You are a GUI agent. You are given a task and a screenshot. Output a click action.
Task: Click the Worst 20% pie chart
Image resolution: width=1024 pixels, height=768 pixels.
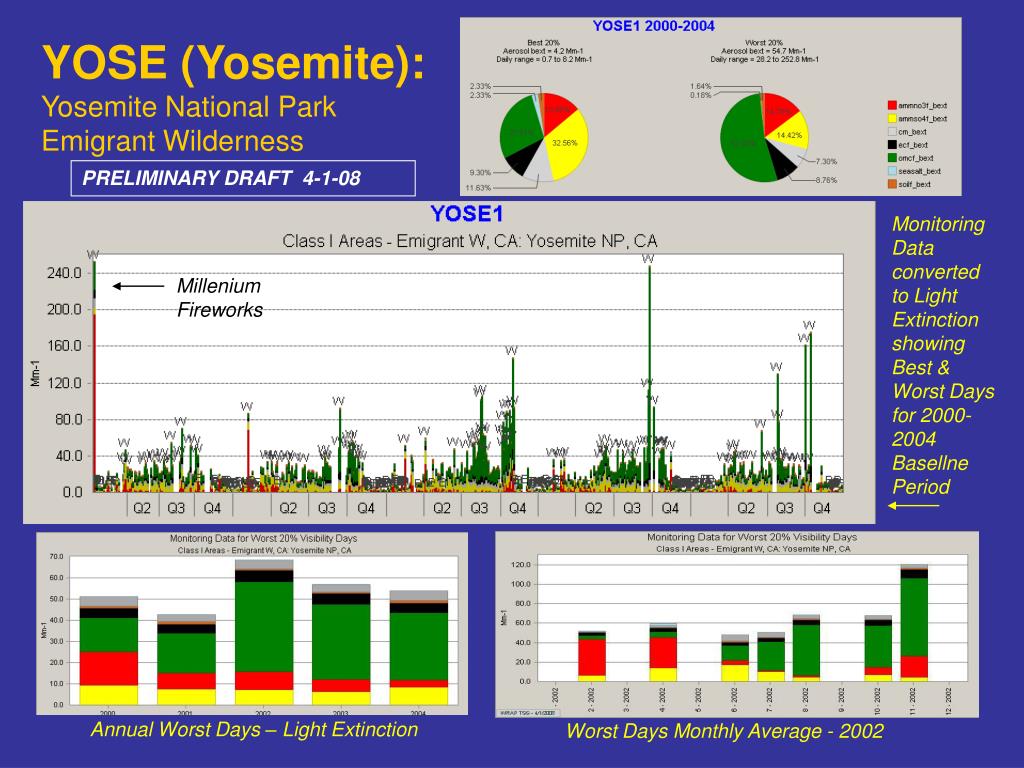point(764,137)
